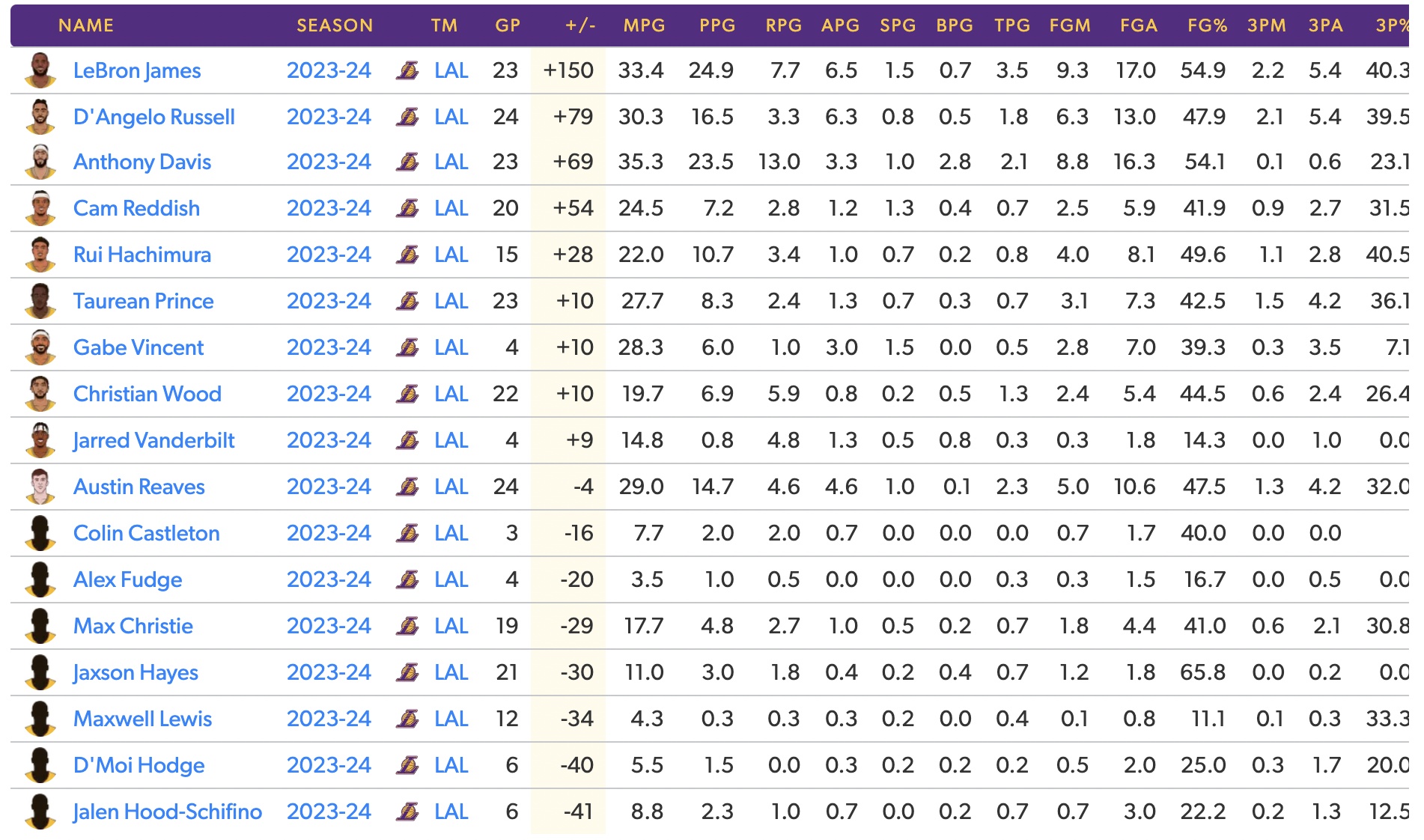The image size is (1424, 840).
Task: Click D'Angelo Russell's headshot avatar
Action: click(x=40, y=117)
